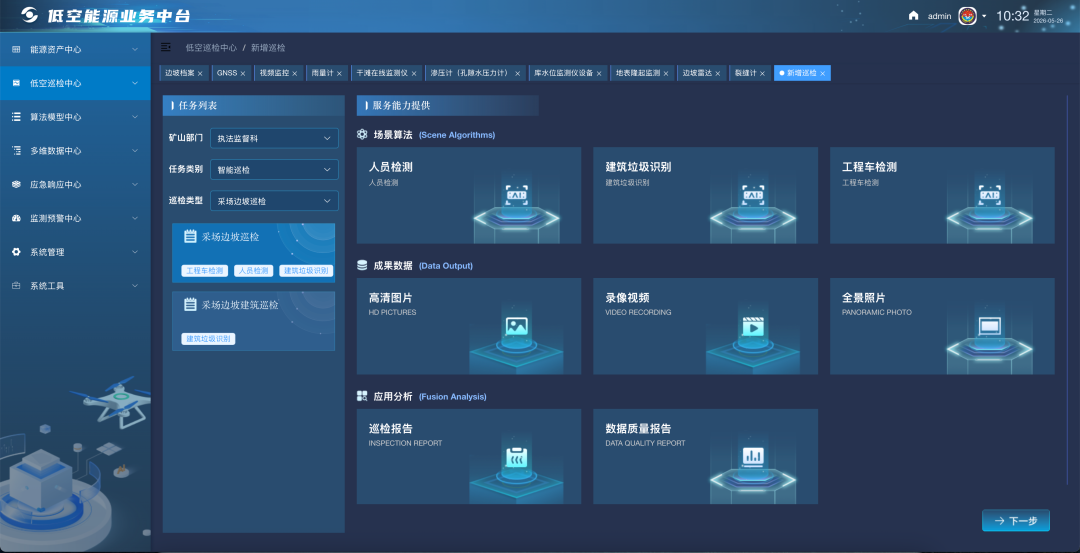
Task: Open the 任务类别 dropdown
Action: coord(274,169)
